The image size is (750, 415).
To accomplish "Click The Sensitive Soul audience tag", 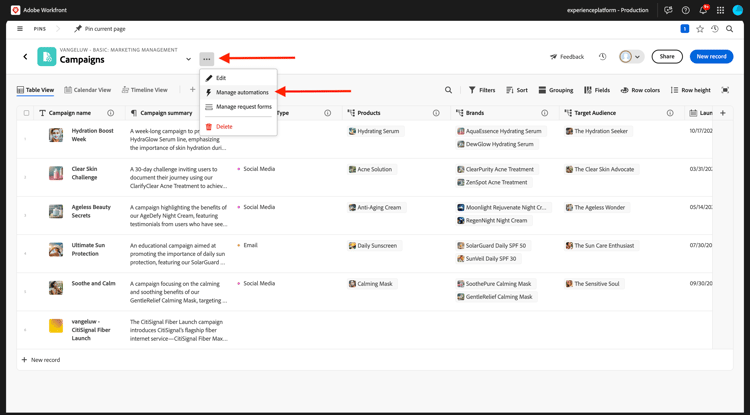I will (x=594, y=284).
